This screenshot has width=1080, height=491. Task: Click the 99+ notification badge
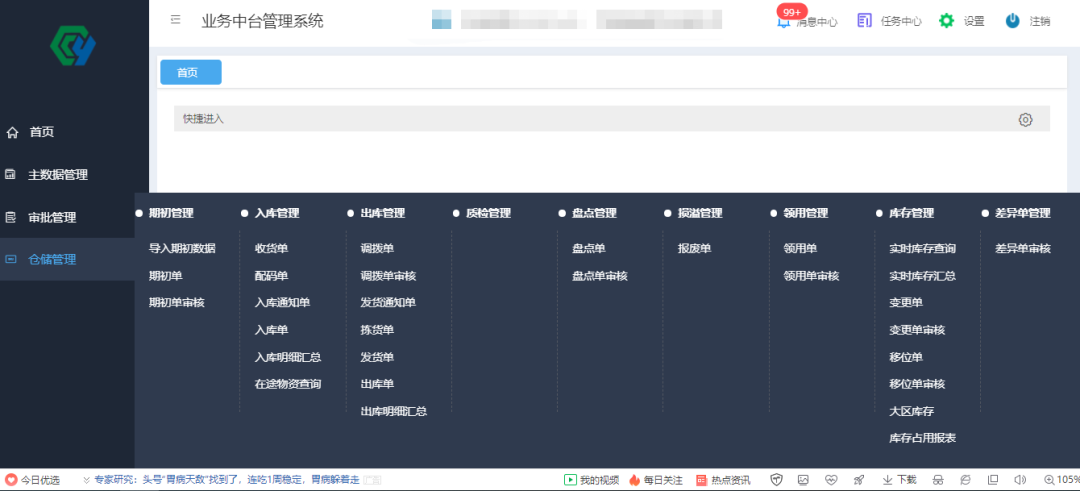(x=791, y=12)
